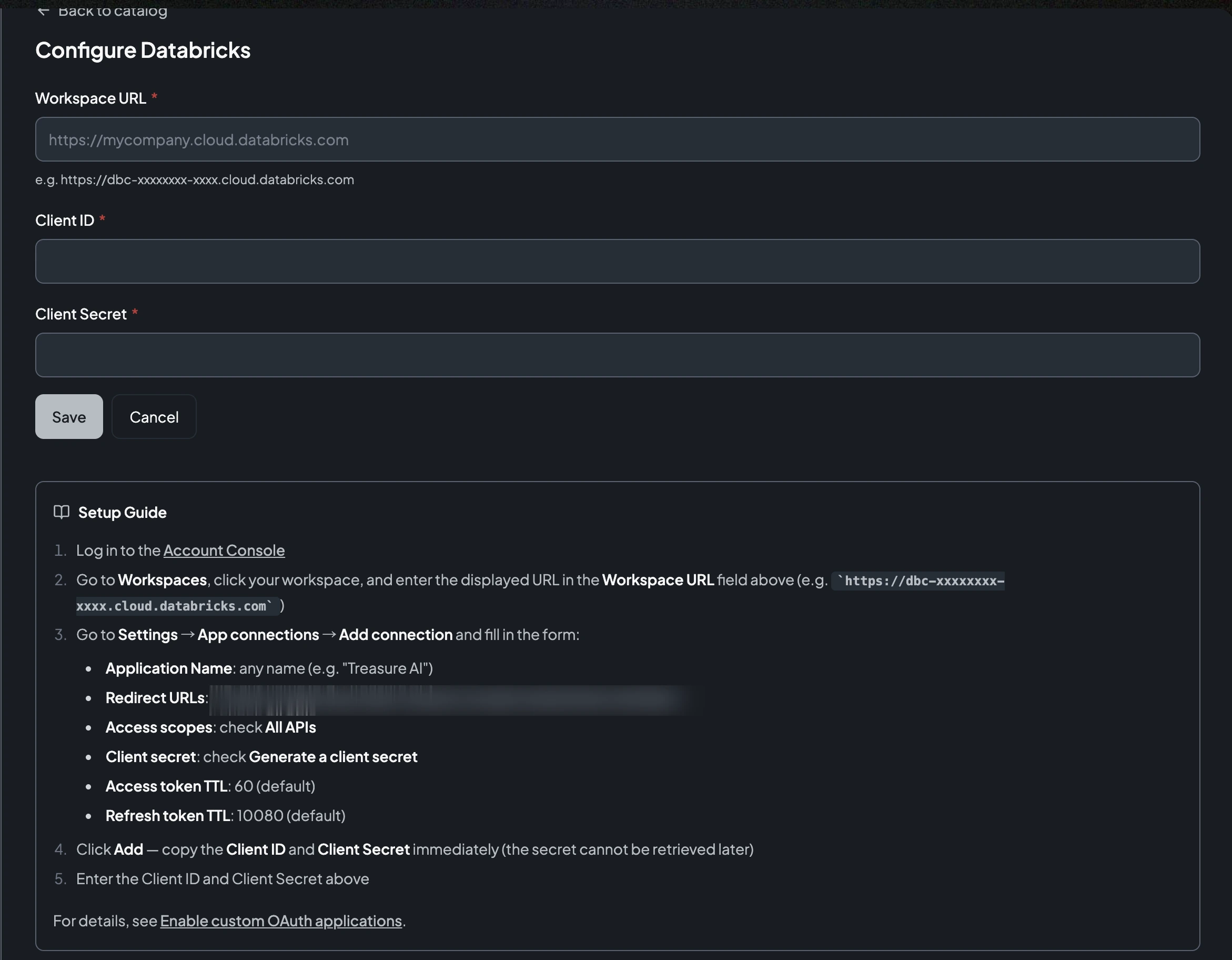Focus the Client Secret input field

(x=617, y=355)
